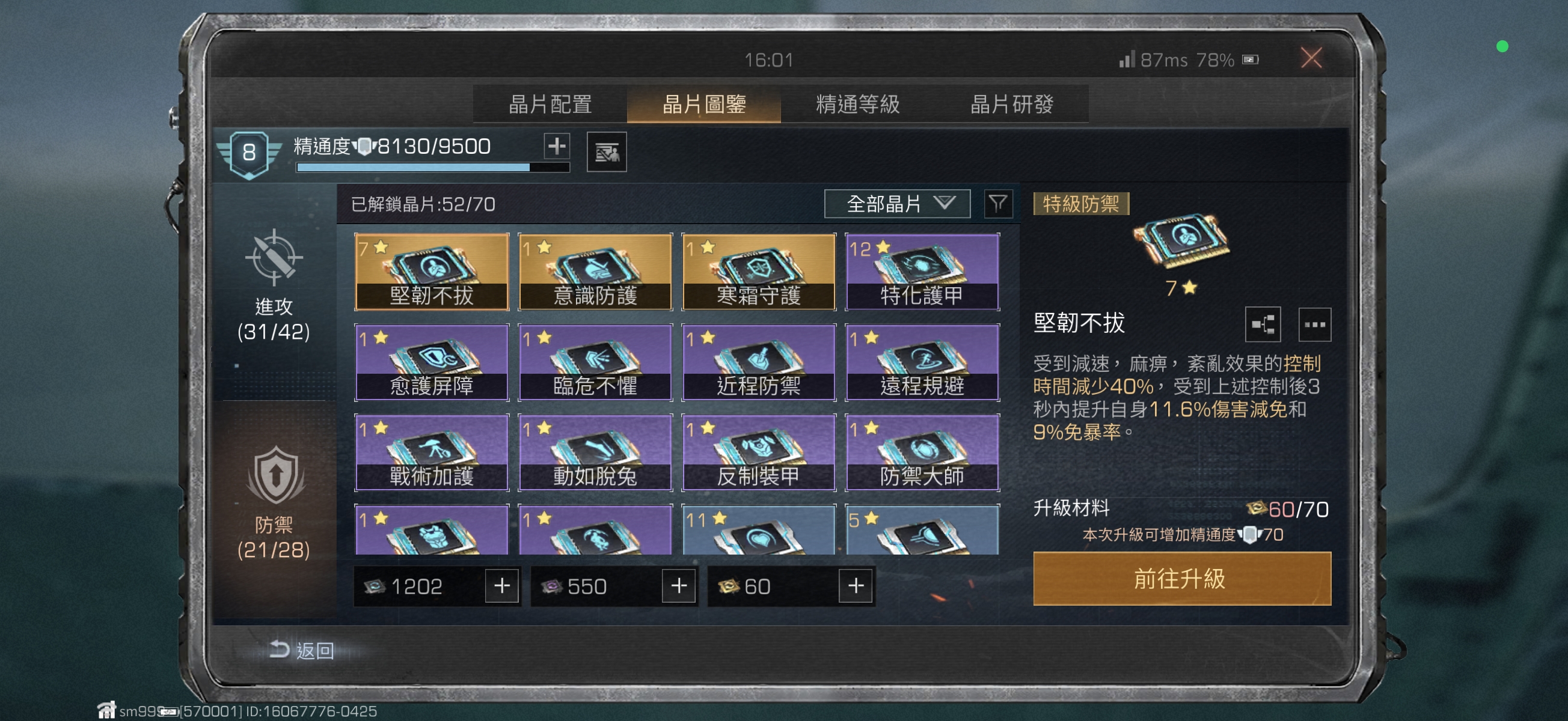Select the 堅韌不拔 chip thumbnail
This screenshot has width=1568, height=721.
pos(432,272)
